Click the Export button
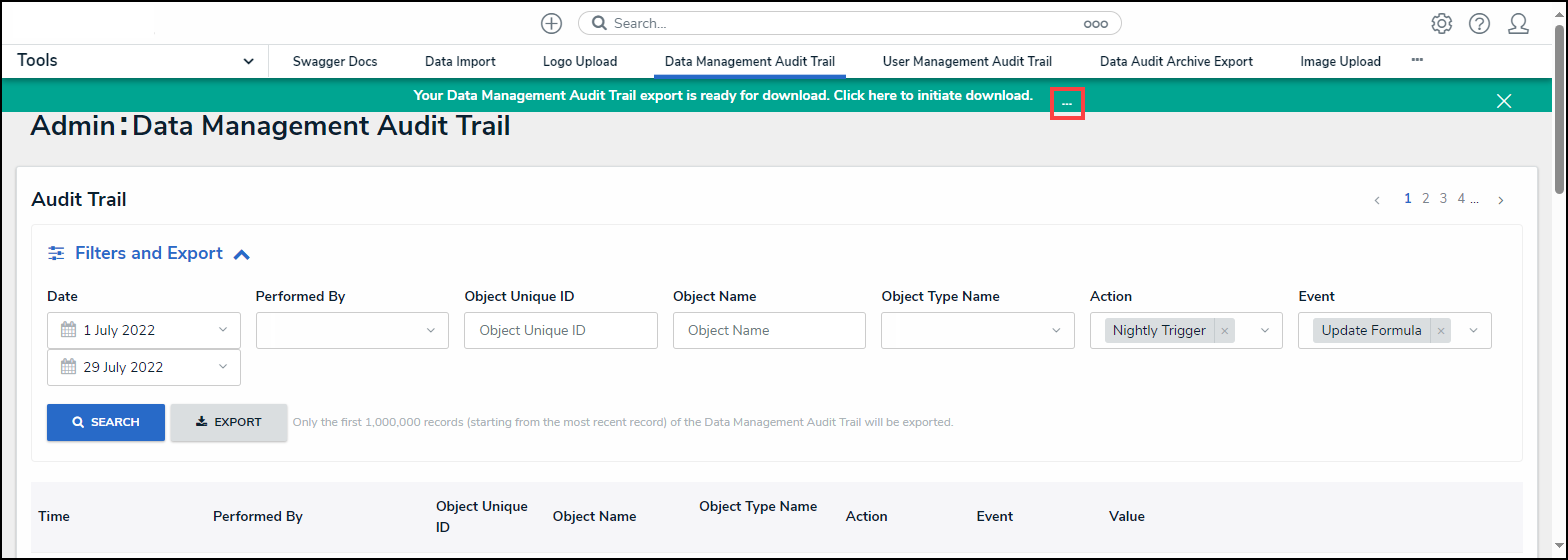 pos(229,422)
